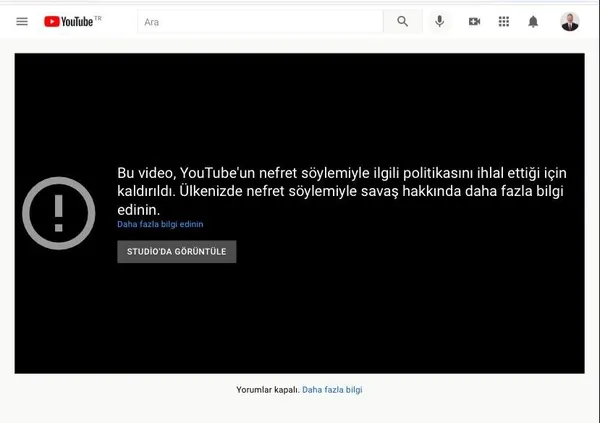Open the hamburger guide menu
Image resolution: width=600 pixels, height=423 pixels.
click(22, 21)
